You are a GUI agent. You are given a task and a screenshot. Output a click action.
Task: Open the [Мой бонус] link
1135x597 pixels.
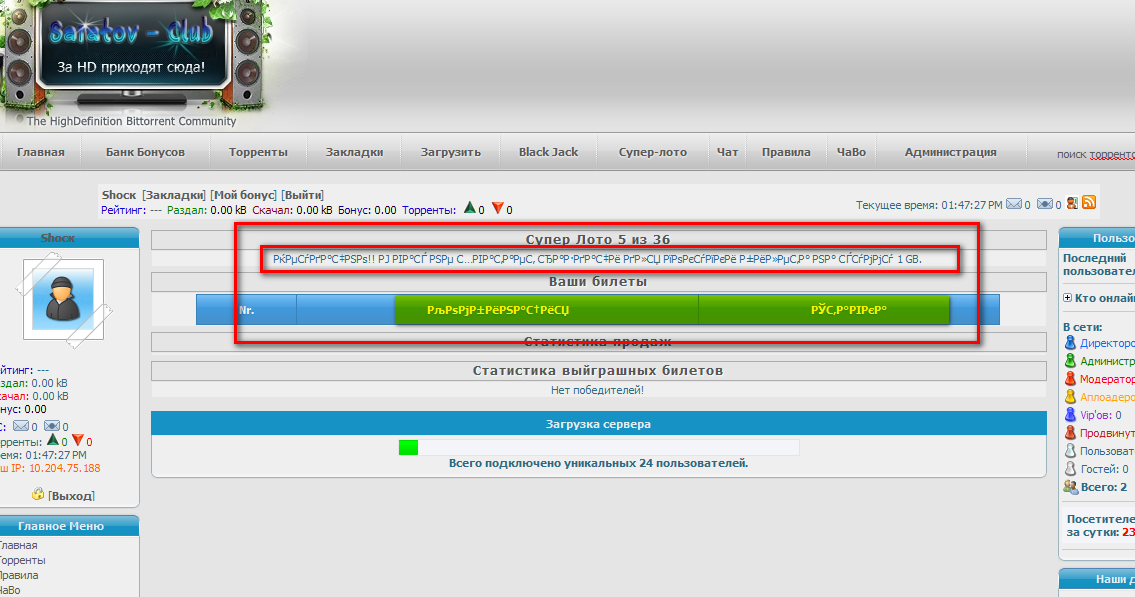[x=243, y=195]
